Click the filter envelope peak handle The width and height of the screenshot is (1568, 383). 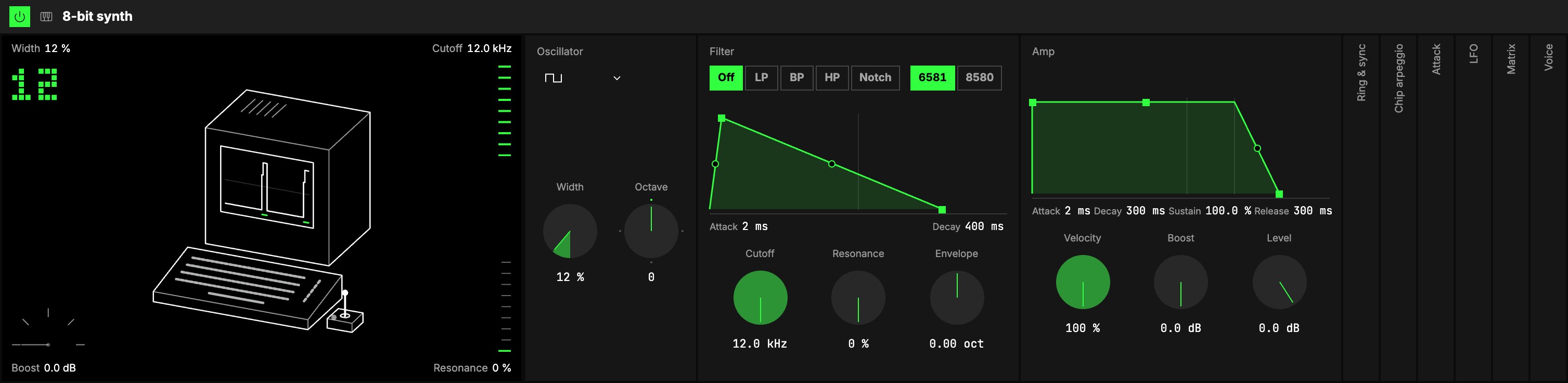click(721, 118)
